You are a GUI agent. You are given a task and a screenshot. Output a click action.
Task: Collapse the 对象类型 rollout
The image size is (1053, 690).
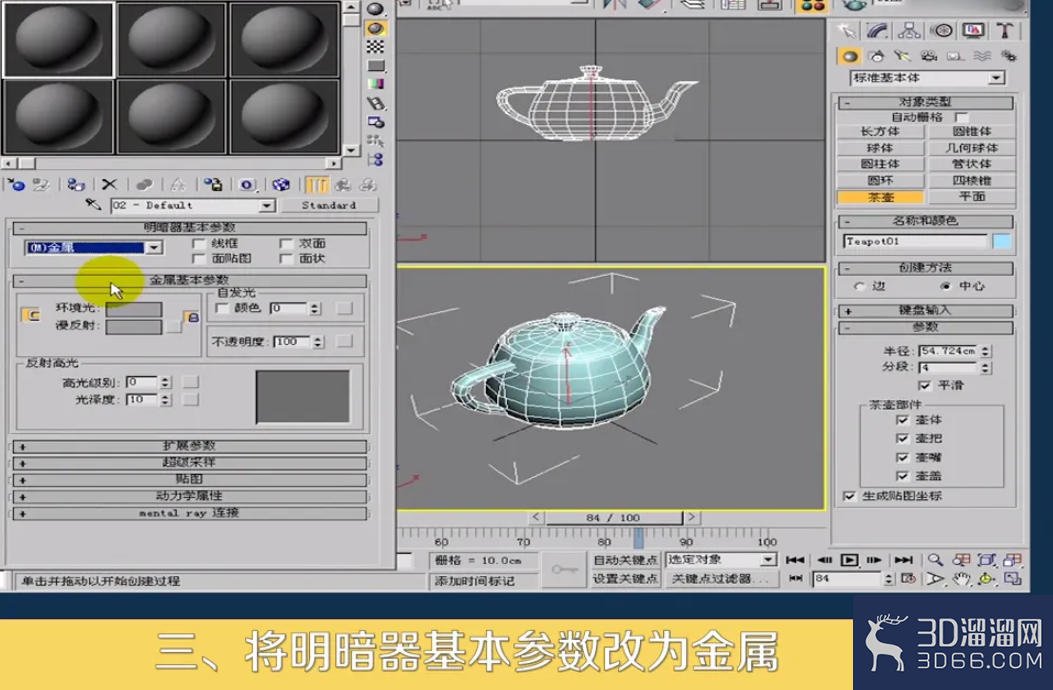[x=925, y=102]
